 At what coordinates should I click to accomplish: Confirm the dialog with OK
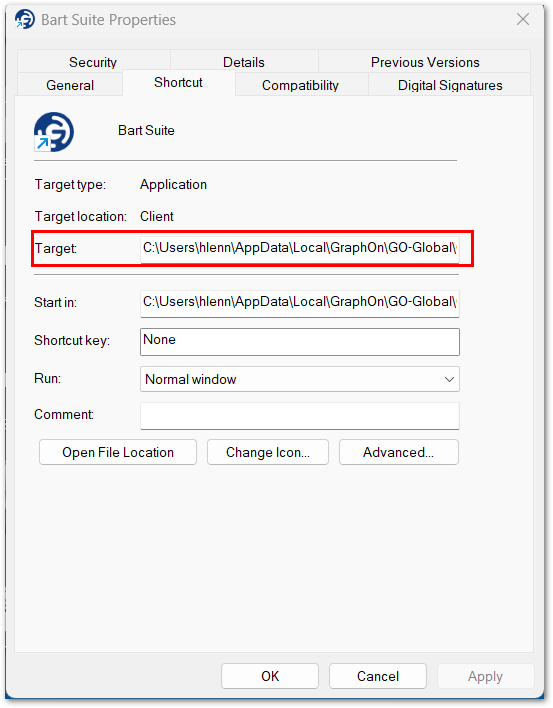[270, 676]
